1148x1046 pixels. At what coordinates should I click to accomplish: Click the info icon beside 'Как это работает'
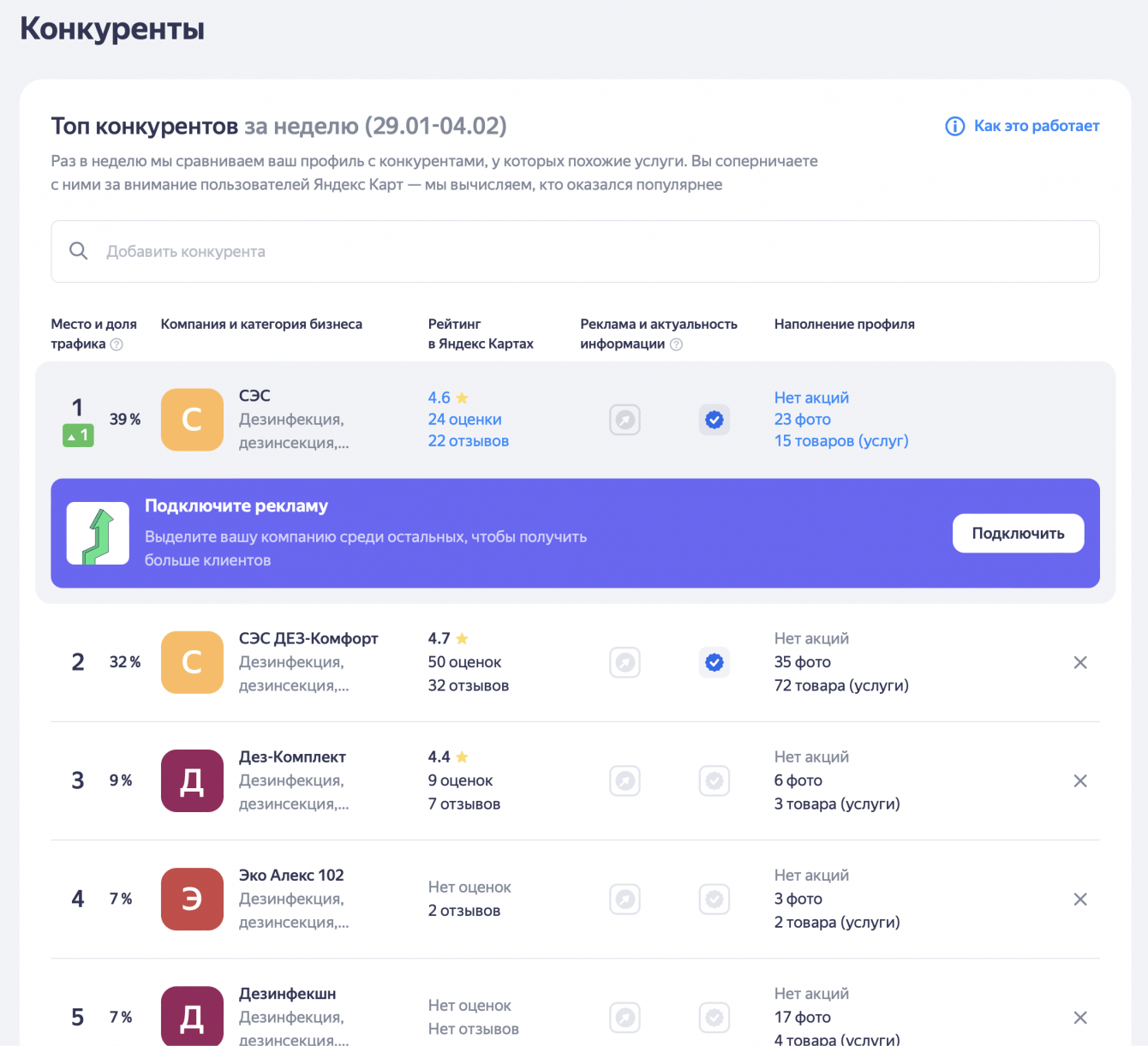pos(954,127)
